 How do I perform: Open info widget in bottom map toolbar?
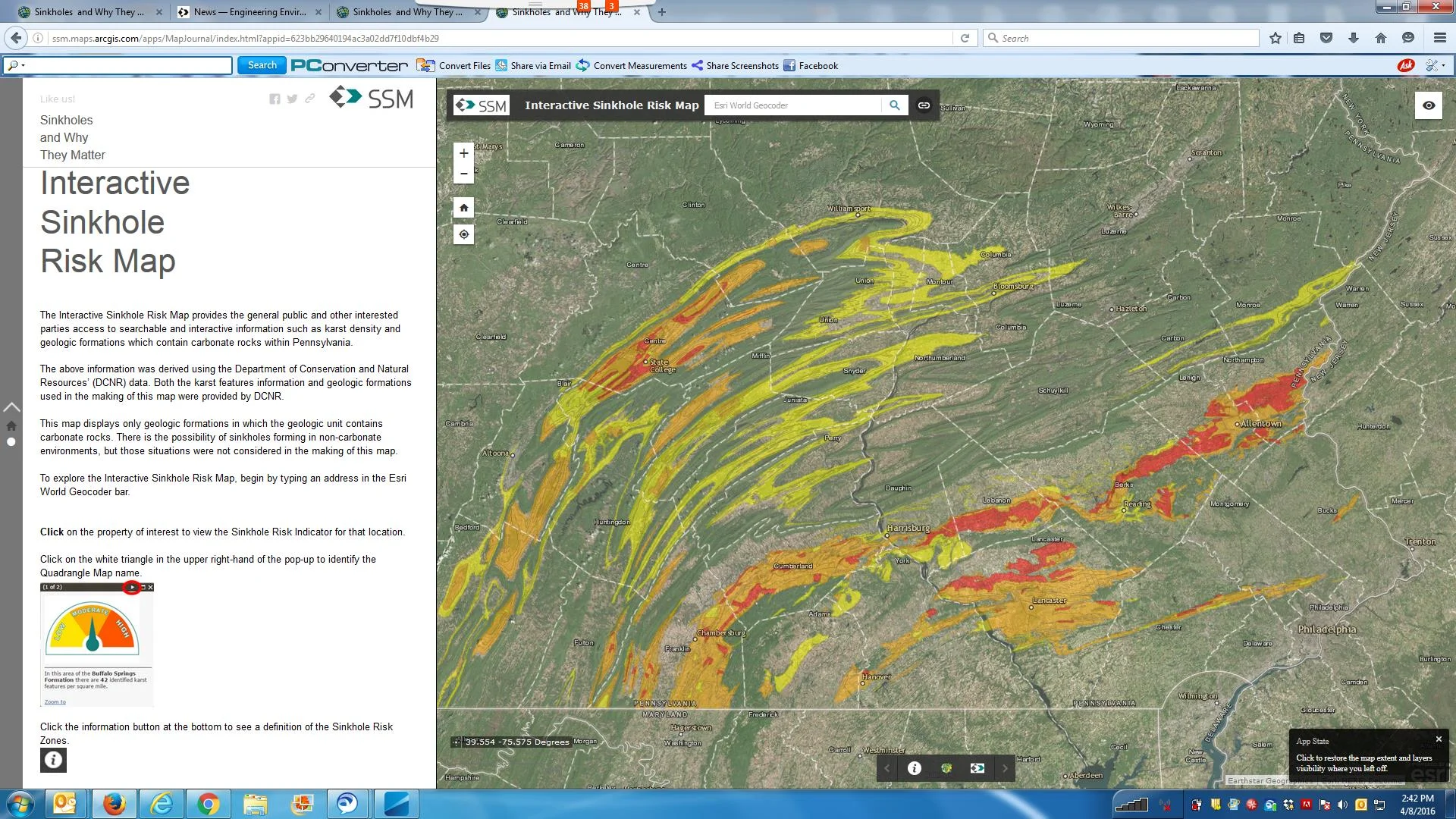coord(915,768)
